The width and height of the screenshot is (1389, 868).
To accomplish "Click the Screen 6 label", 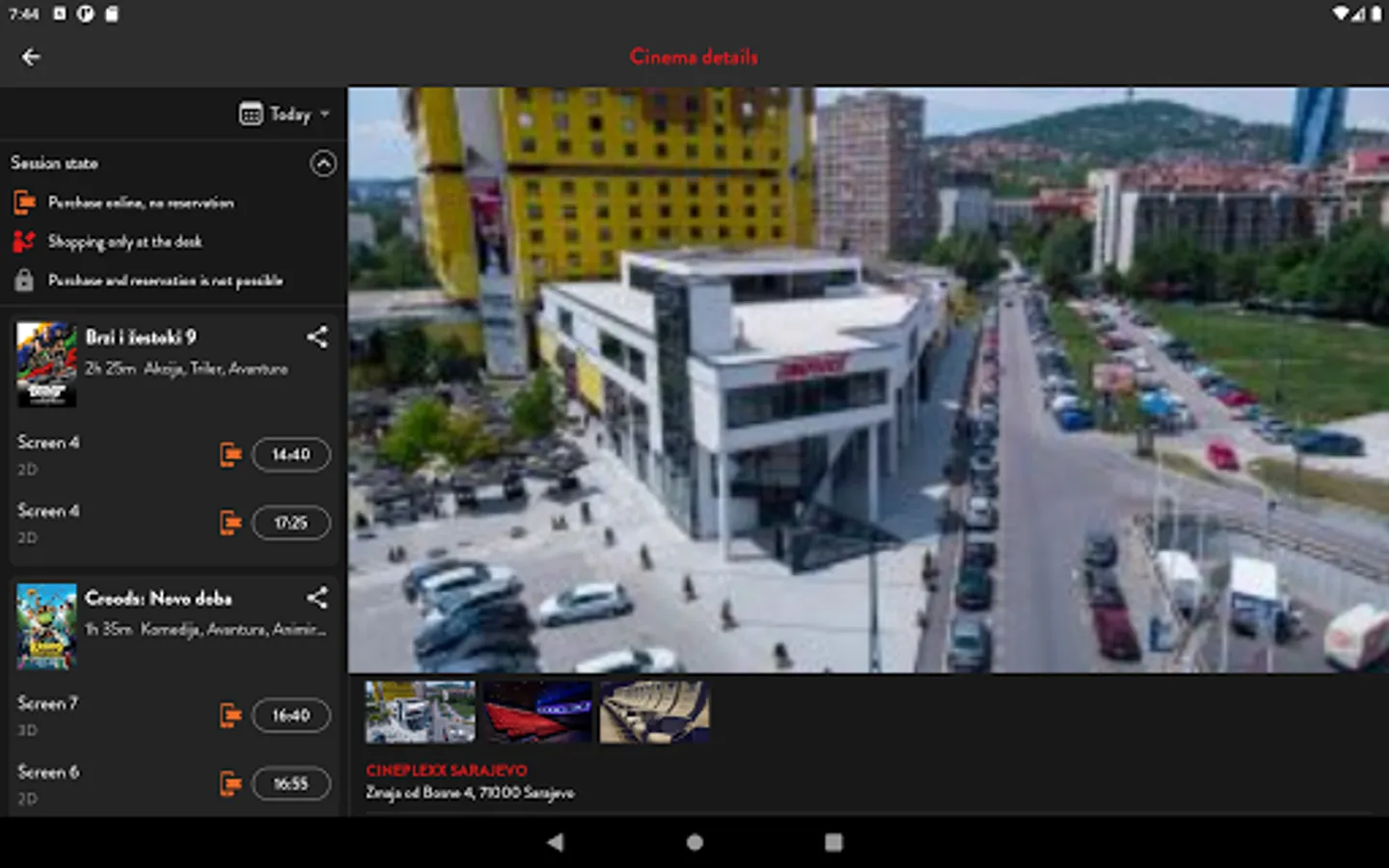I will tap(48, 772).
